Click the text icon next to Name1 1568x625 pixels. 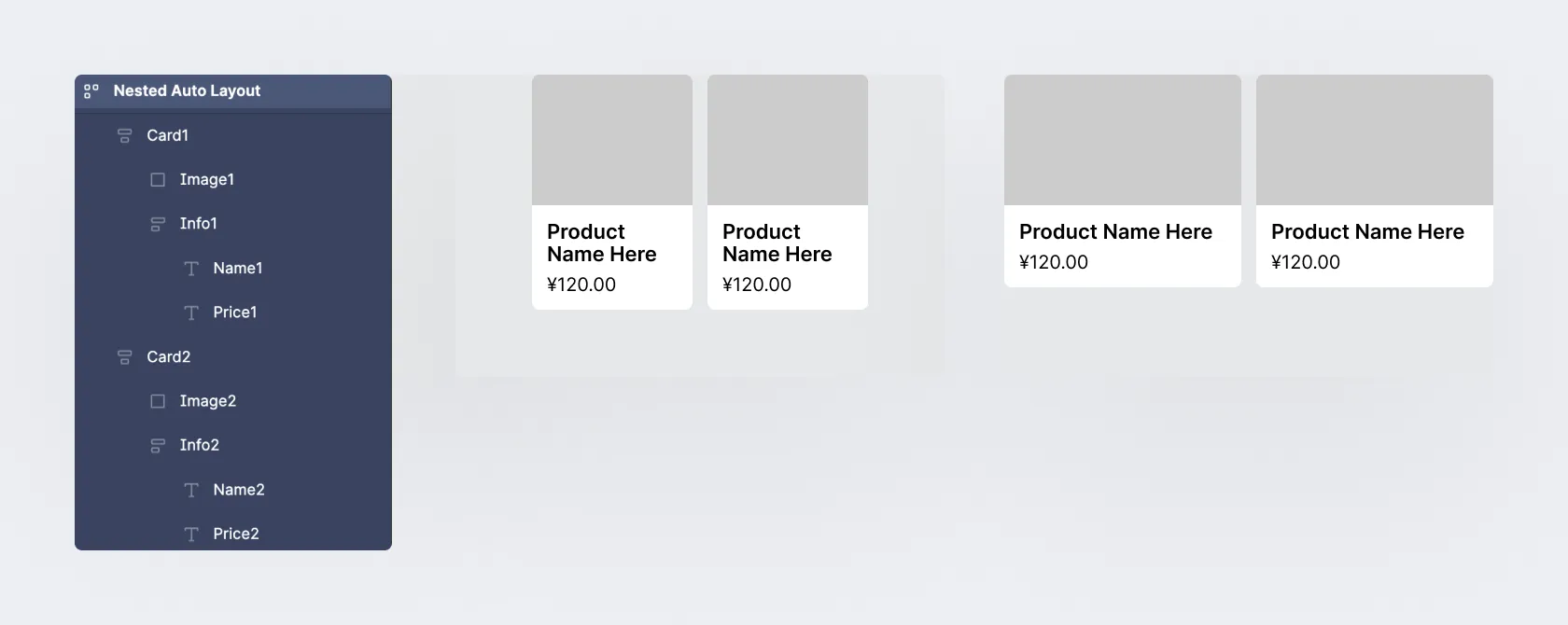[191, 269]
